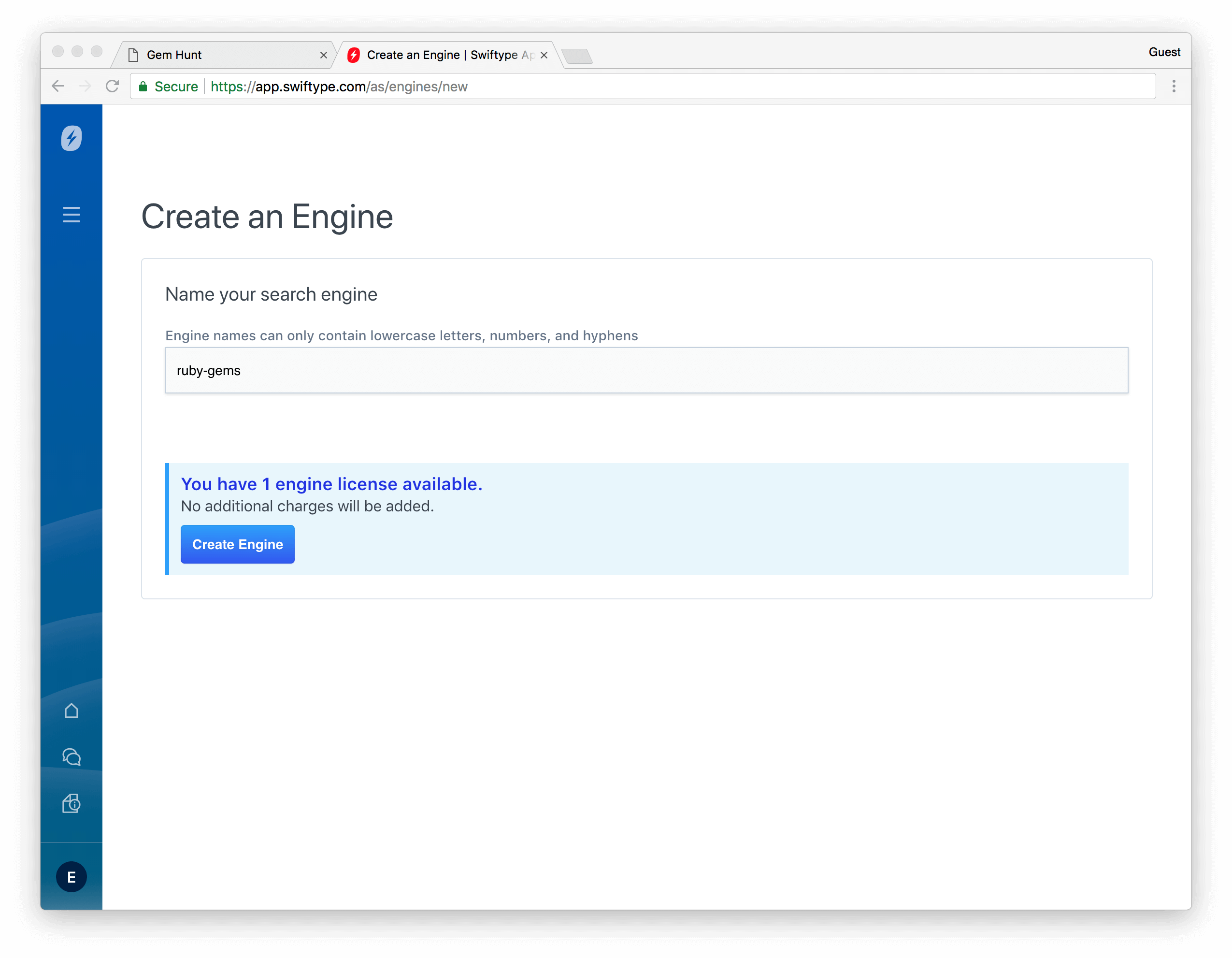Click the Guest profile label
The image size is (1232, 958).
click(x=1164, y=52)
